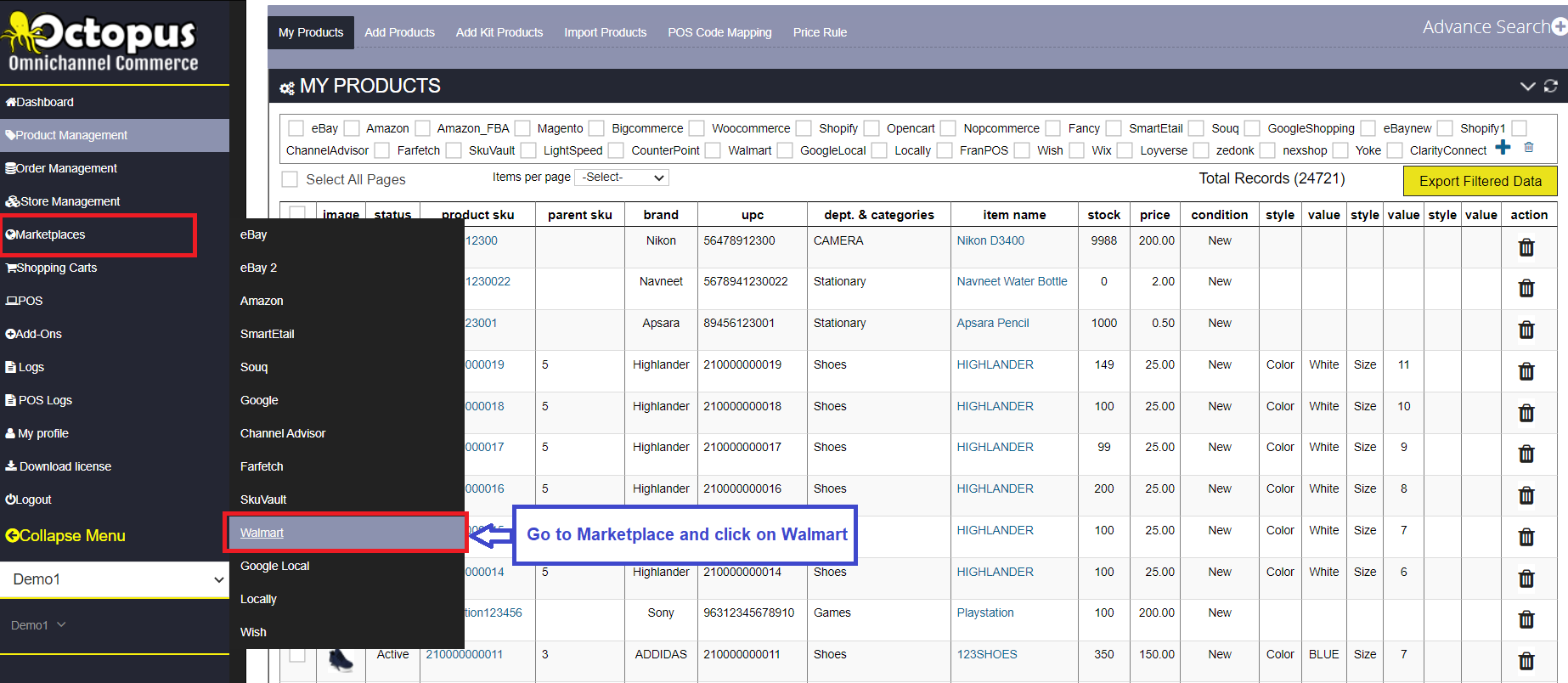Open the Nikon D3400 item link
Screen dimensions: 1568x683
tap(990, 240)
